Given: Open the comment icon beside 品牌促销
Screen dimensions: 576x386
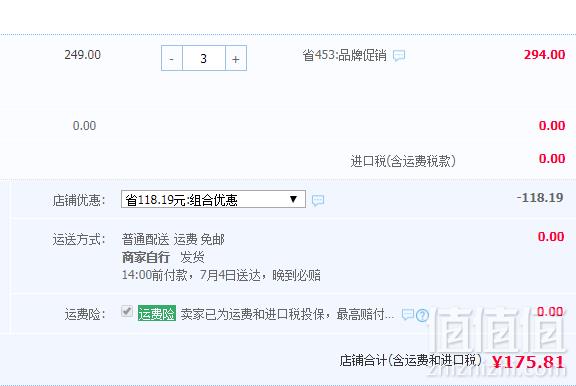Looking at the screenshot, I should tap(399, 55).
